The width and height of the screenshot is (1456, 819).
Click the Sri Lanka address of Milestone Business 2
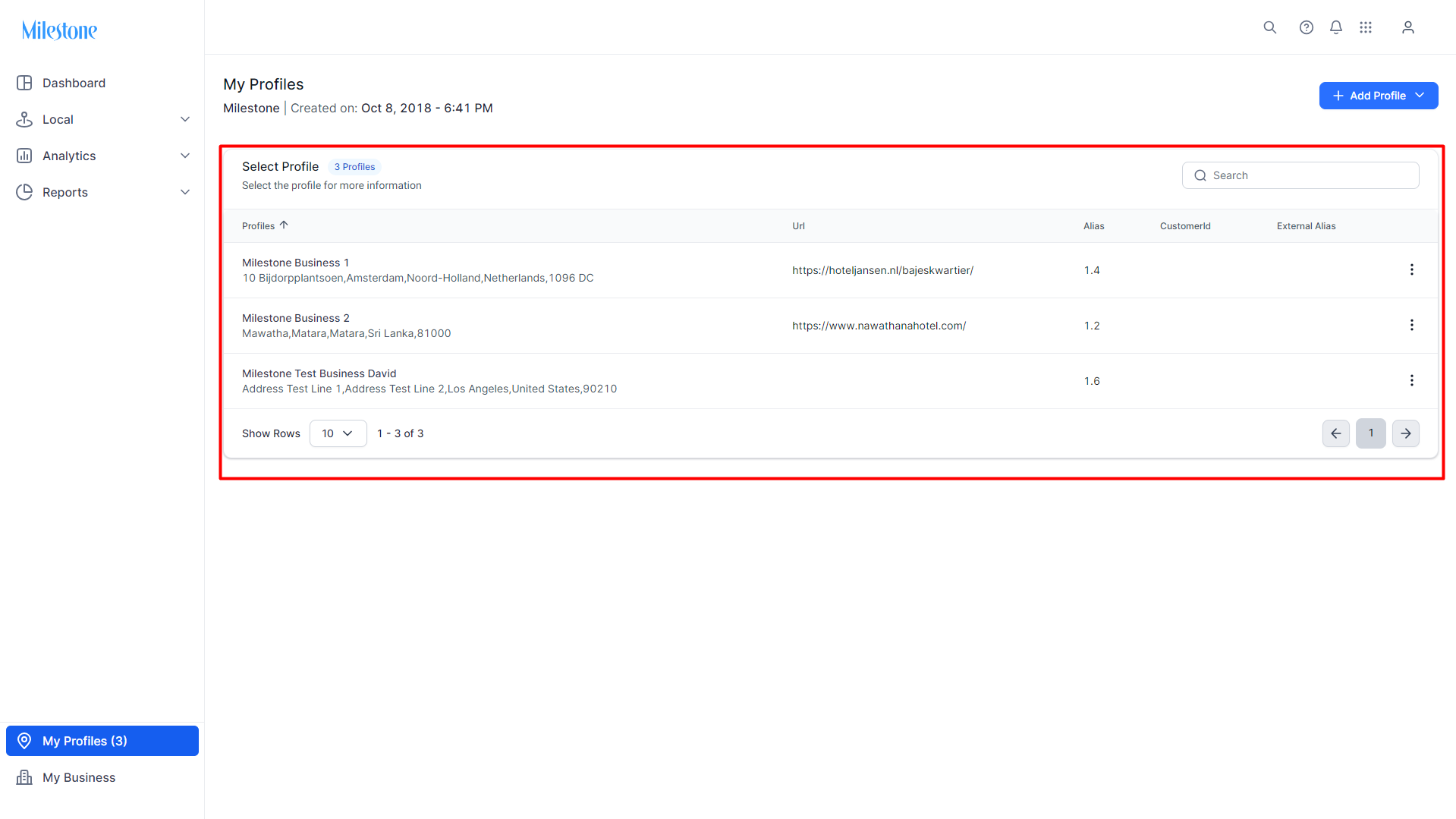pos(347,333)
